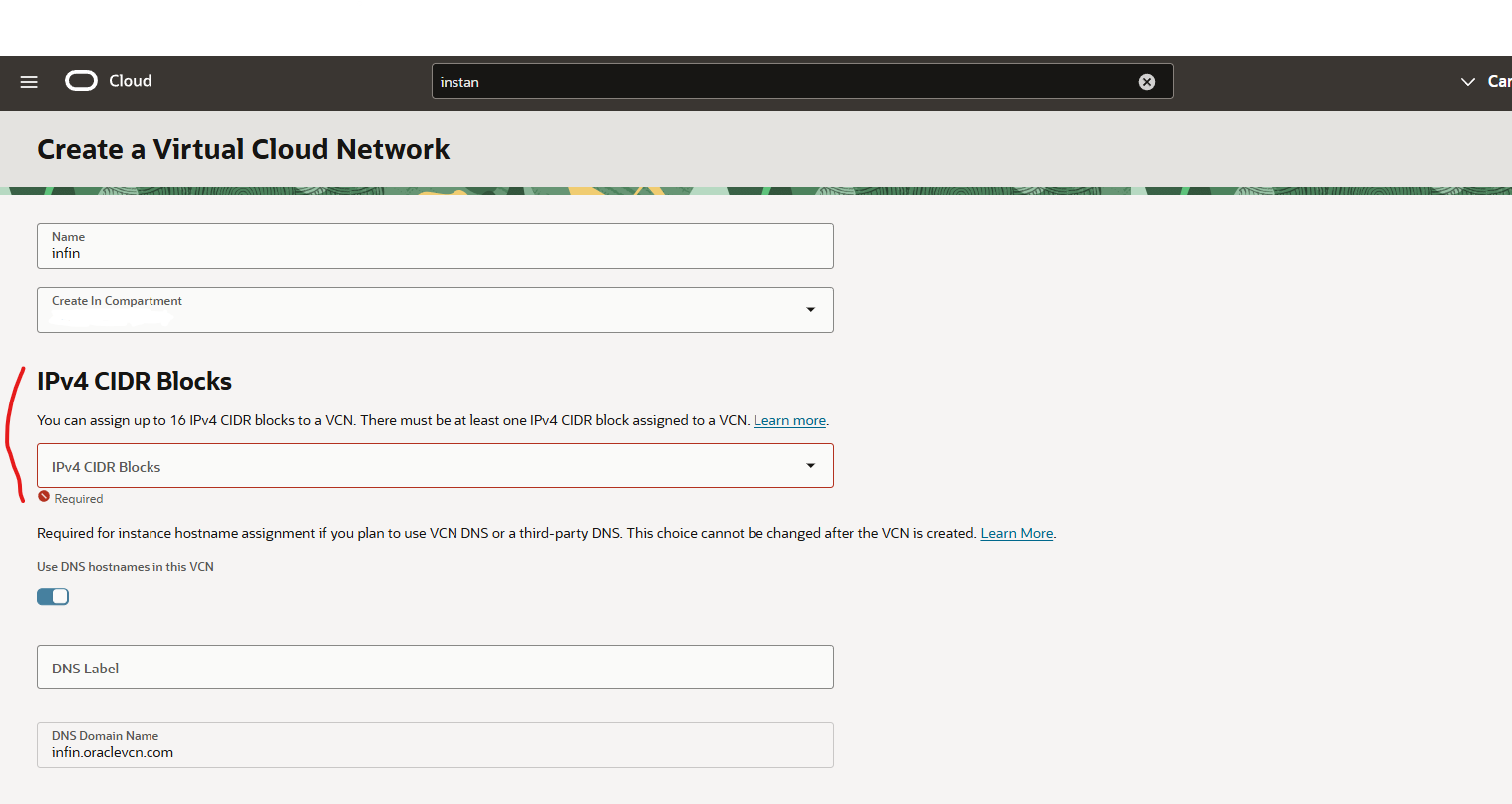Open the IPv4 CIDR Blocks dropdown
The height and width of the screenshot is (804, 1512).
coord(436,466)
